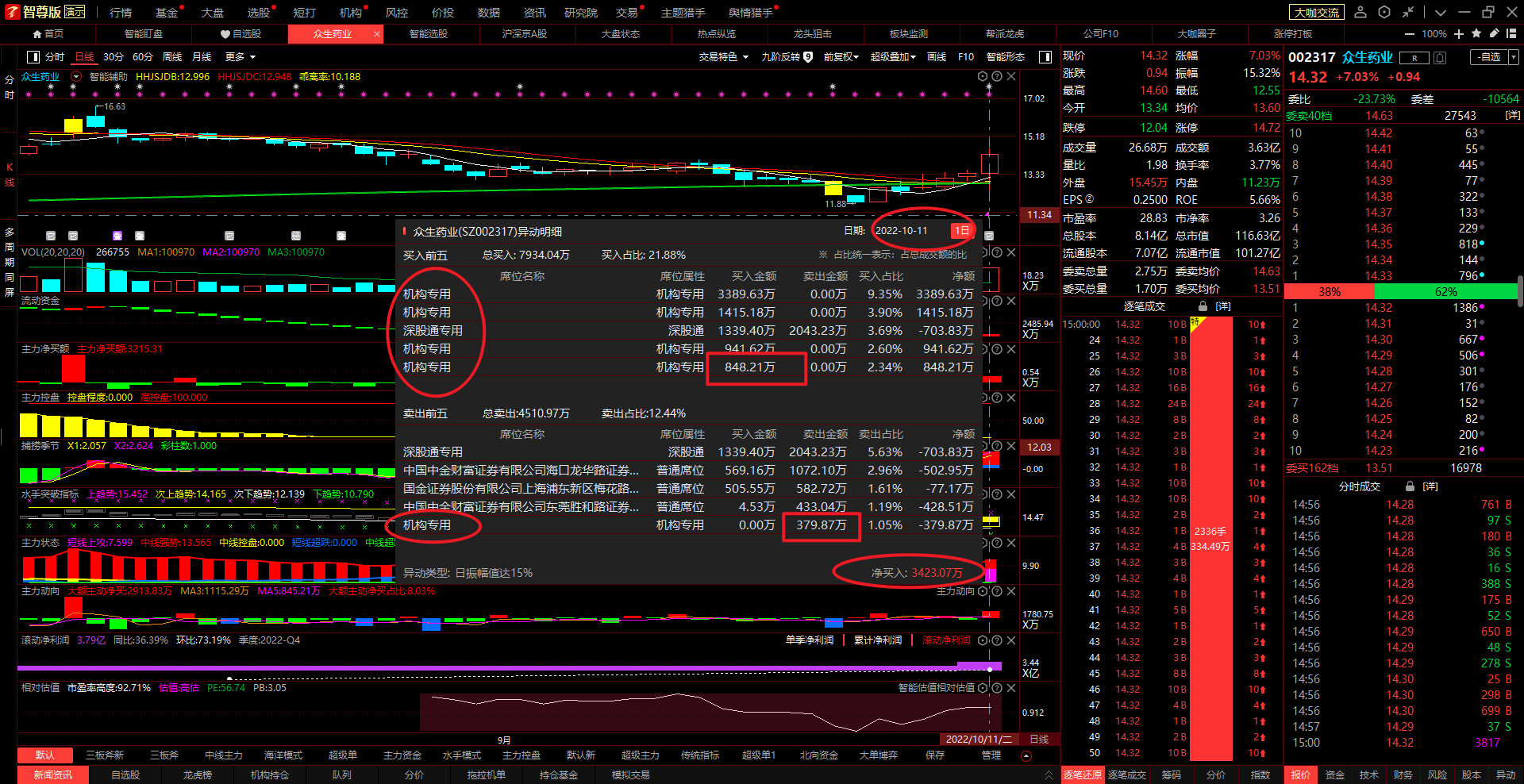
Task: Toggle the 累计净利润 legend
Action: 878,640
